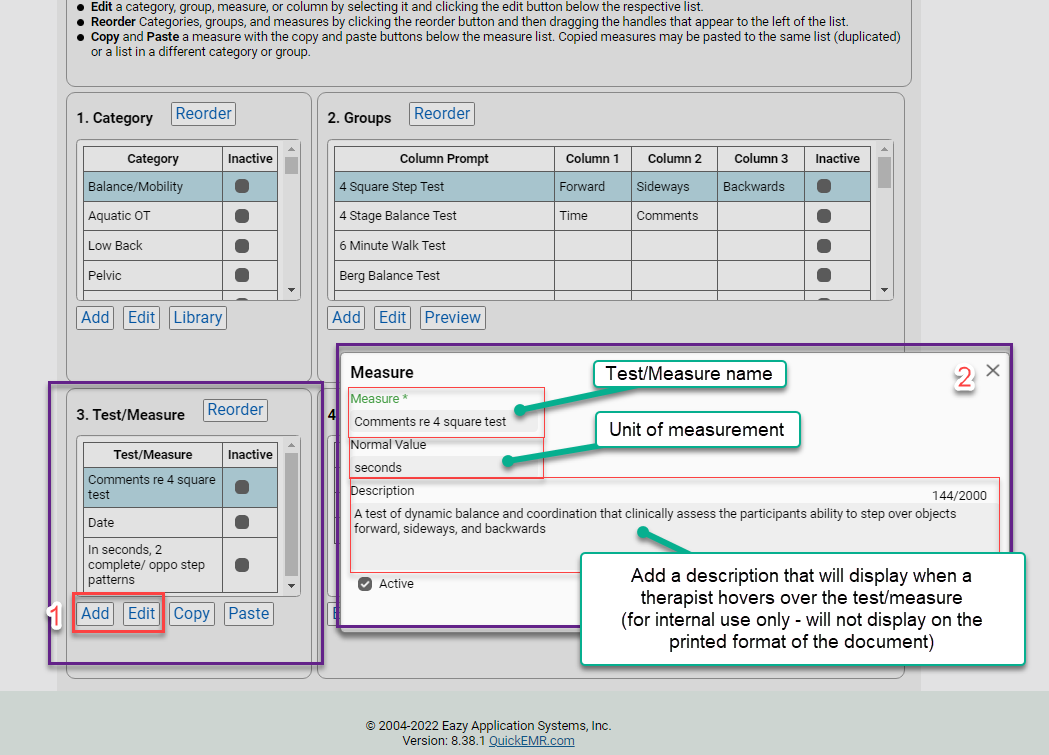Click scroll up arrow in Groups list
This screenshot has height=755, width=1049.
click(x=884, y=149)
